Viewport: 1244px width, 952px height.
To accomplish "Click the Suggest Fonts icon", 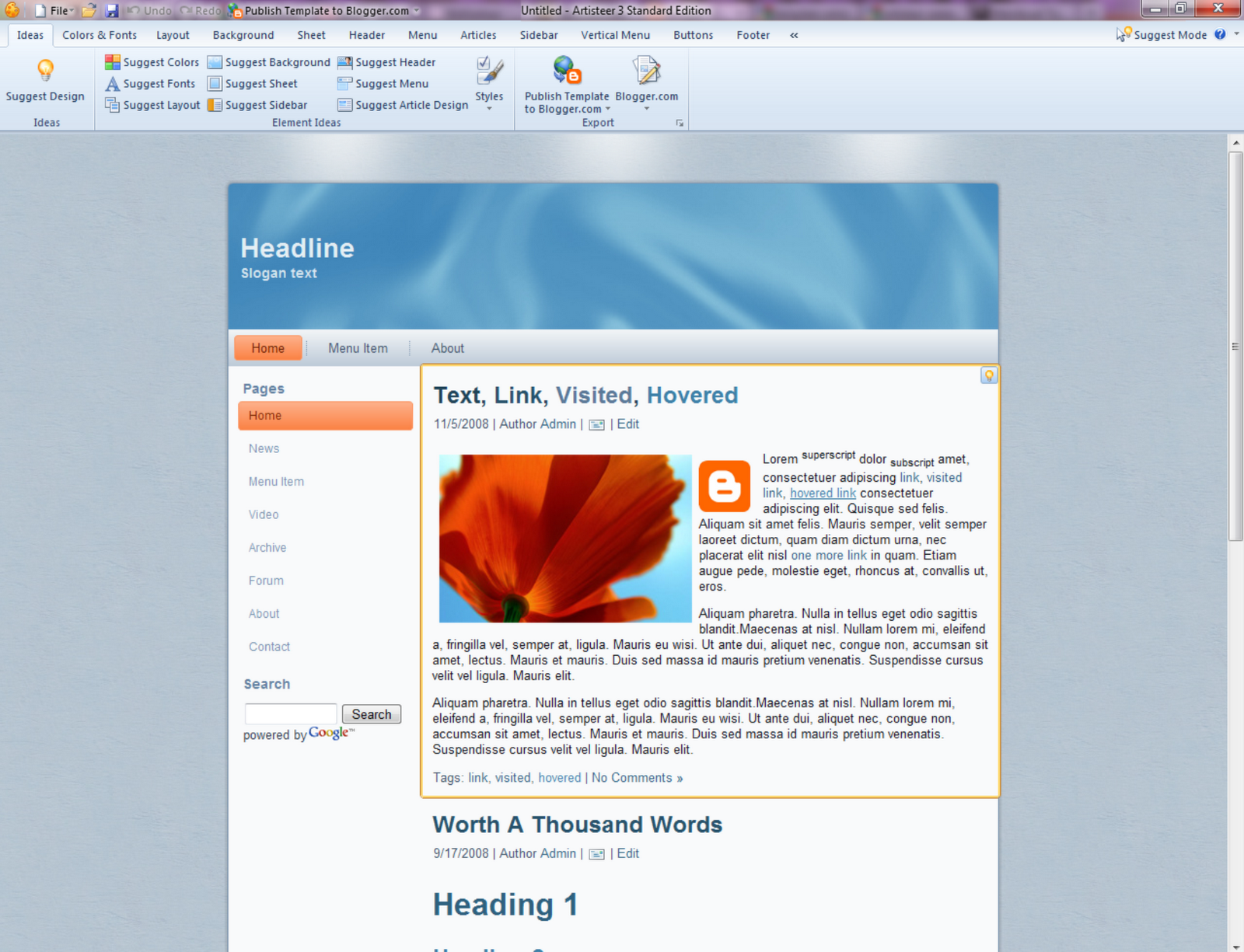I will point(112,84).
